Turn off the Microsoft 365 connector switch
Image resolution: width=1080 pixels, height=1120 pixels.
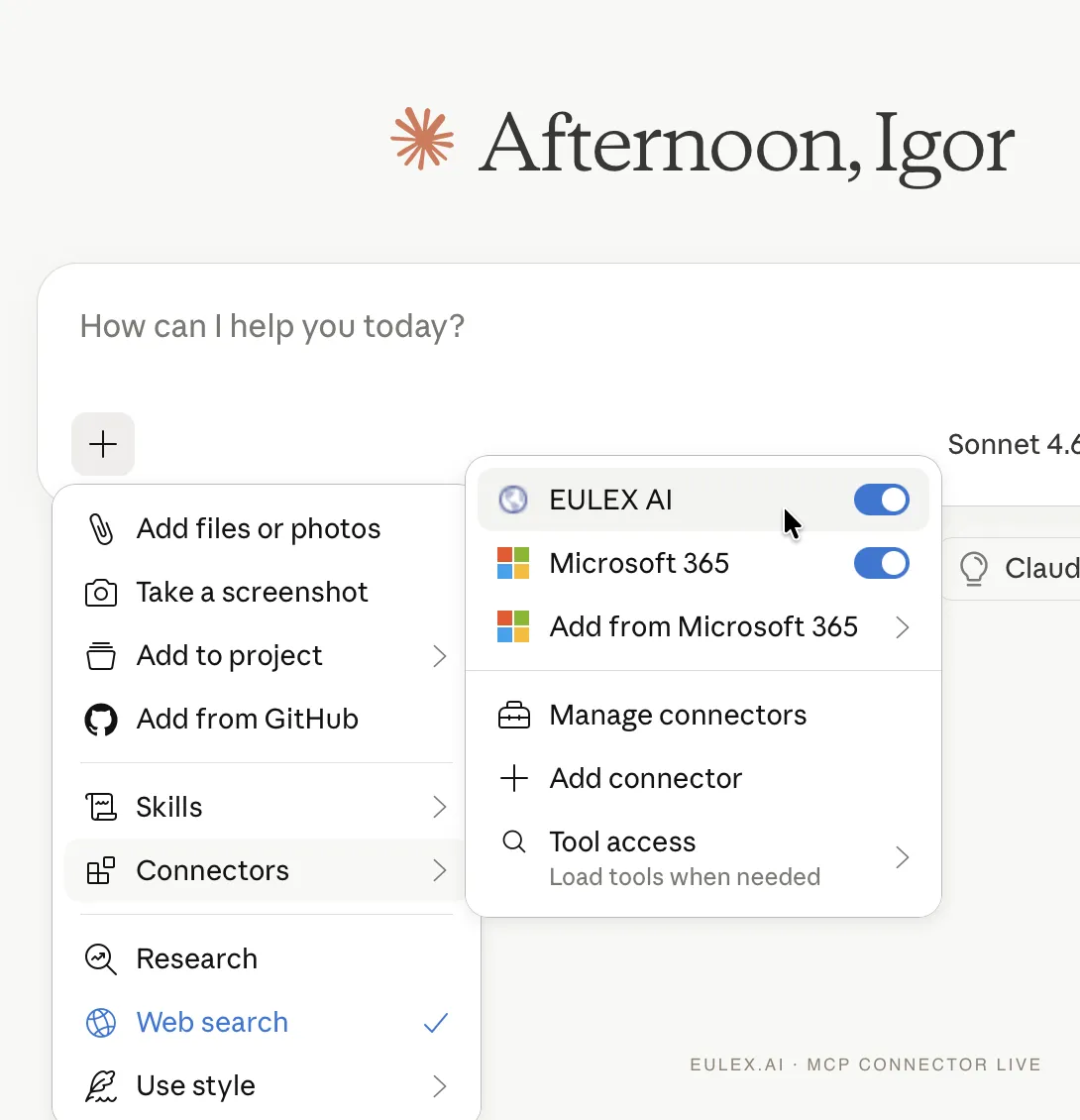coord(882,563)
